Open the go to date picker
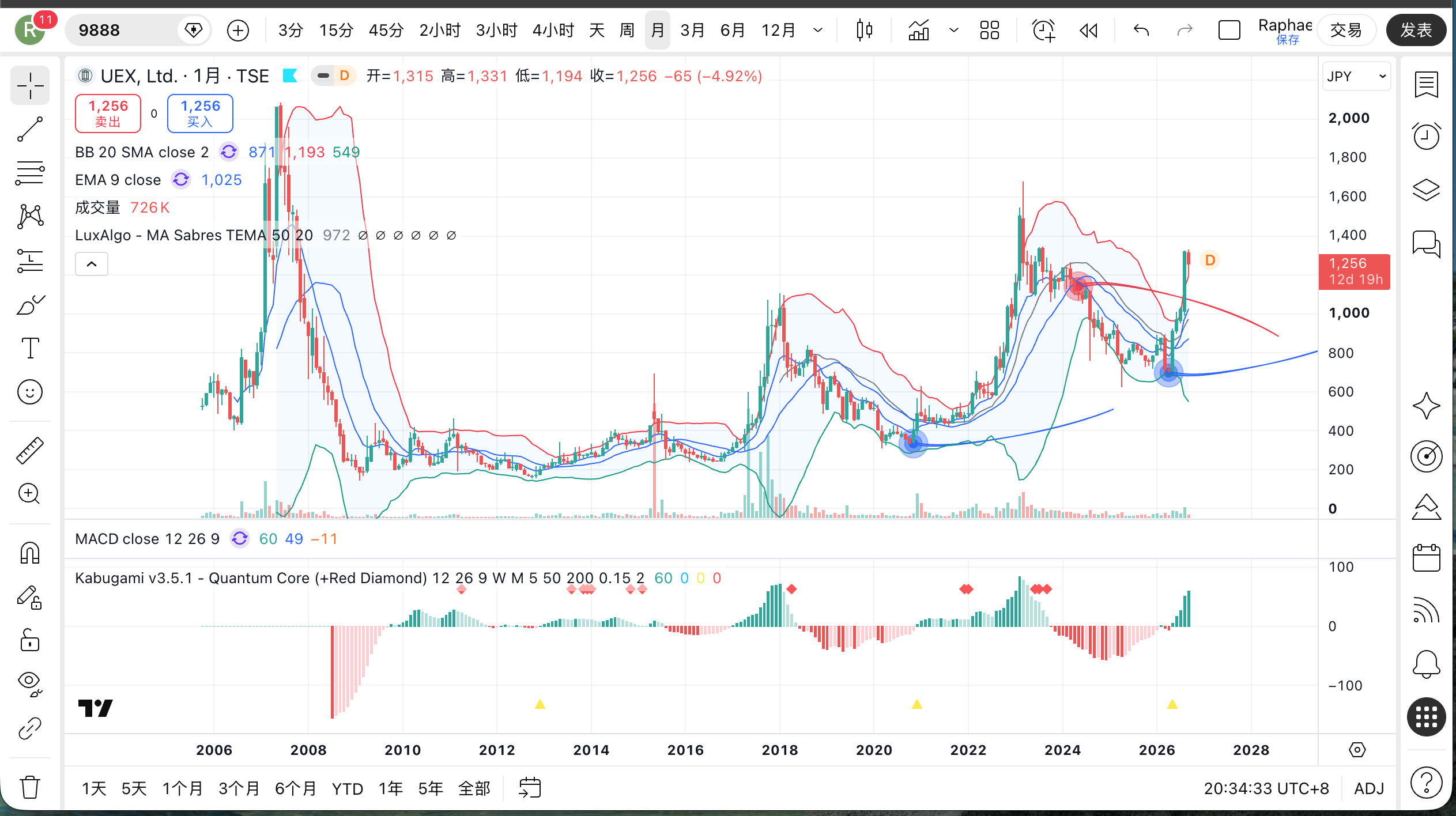 click(x=530, y=788)
